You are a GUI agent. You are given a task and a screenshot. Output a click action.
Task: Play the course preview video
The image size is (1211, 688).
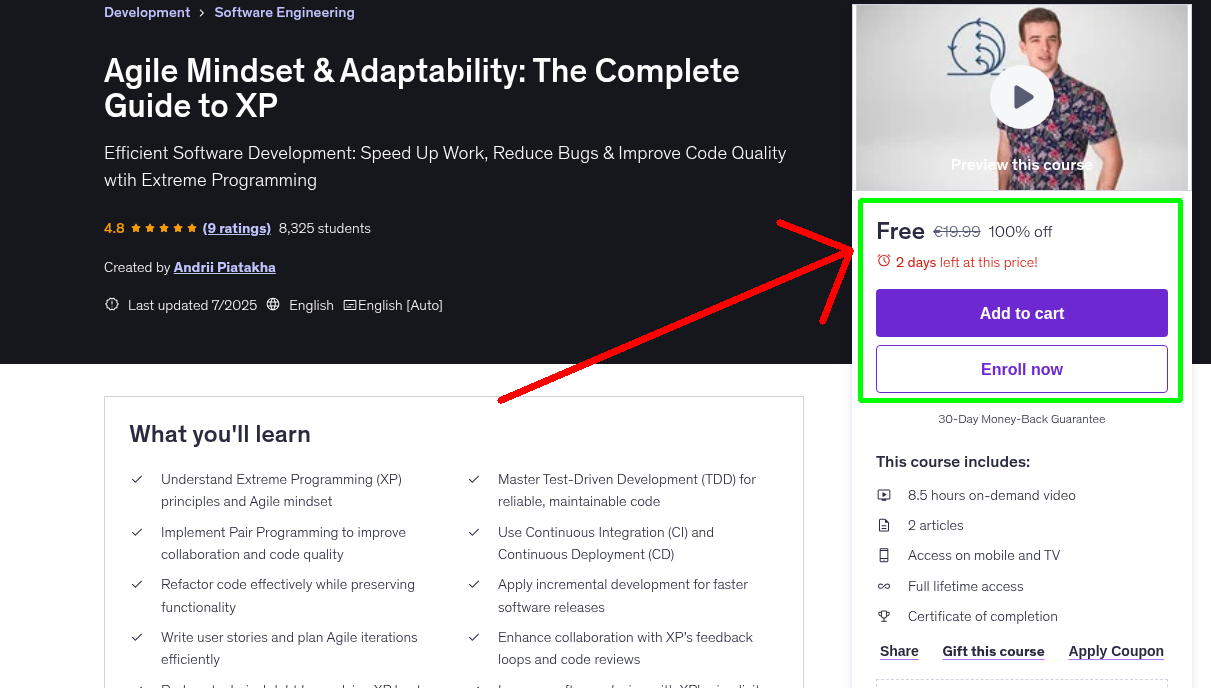[x=1021, y=95]
